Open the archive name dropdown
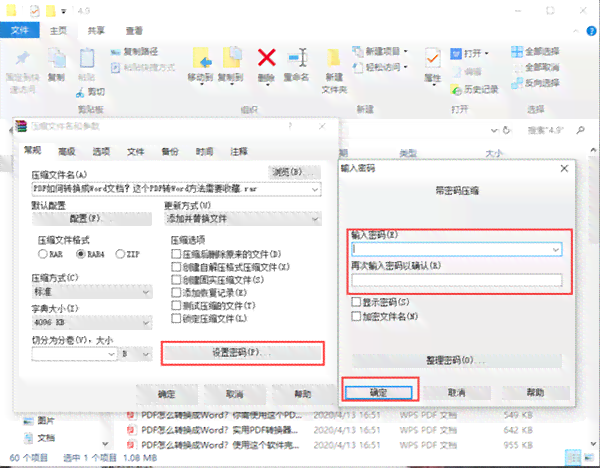 [315, 189]
